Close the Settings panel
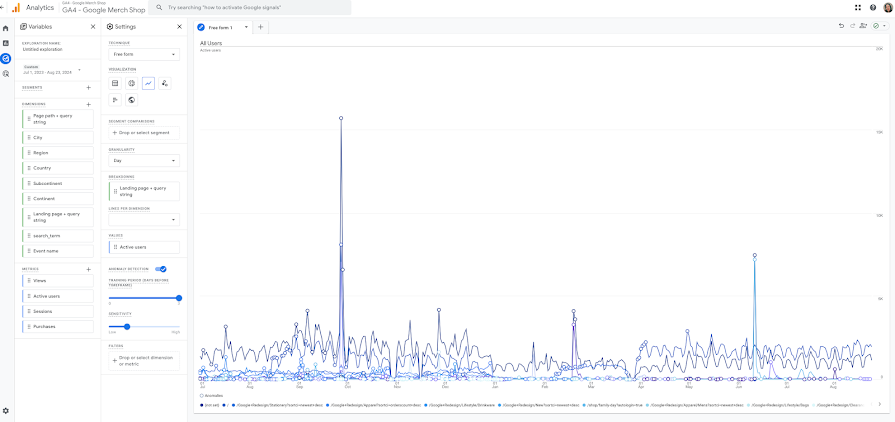 coord(179,27)
